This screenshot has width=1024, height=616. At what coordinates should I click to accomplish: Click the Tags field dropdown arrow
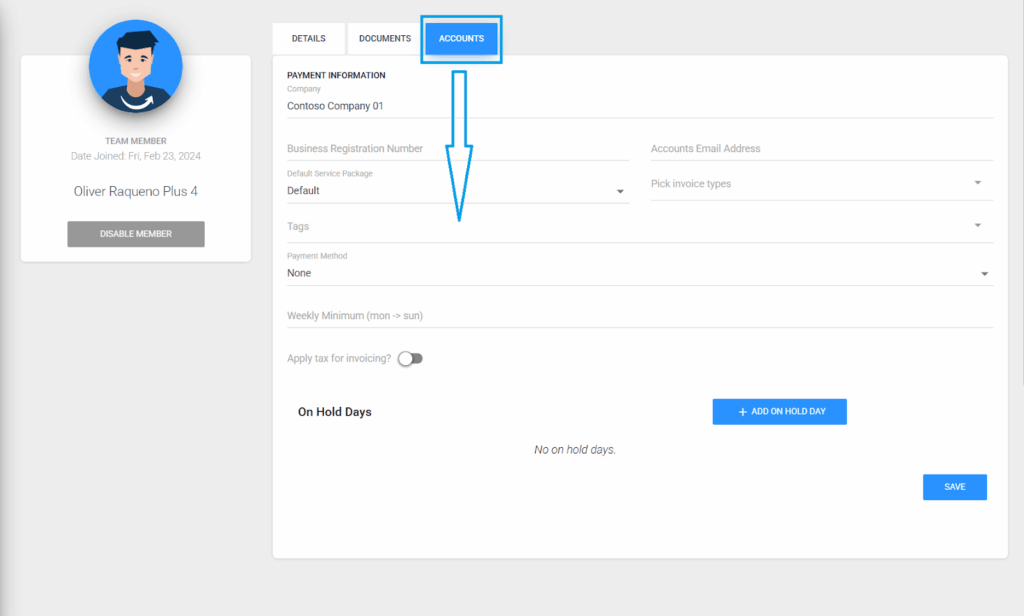click(977, 226)
